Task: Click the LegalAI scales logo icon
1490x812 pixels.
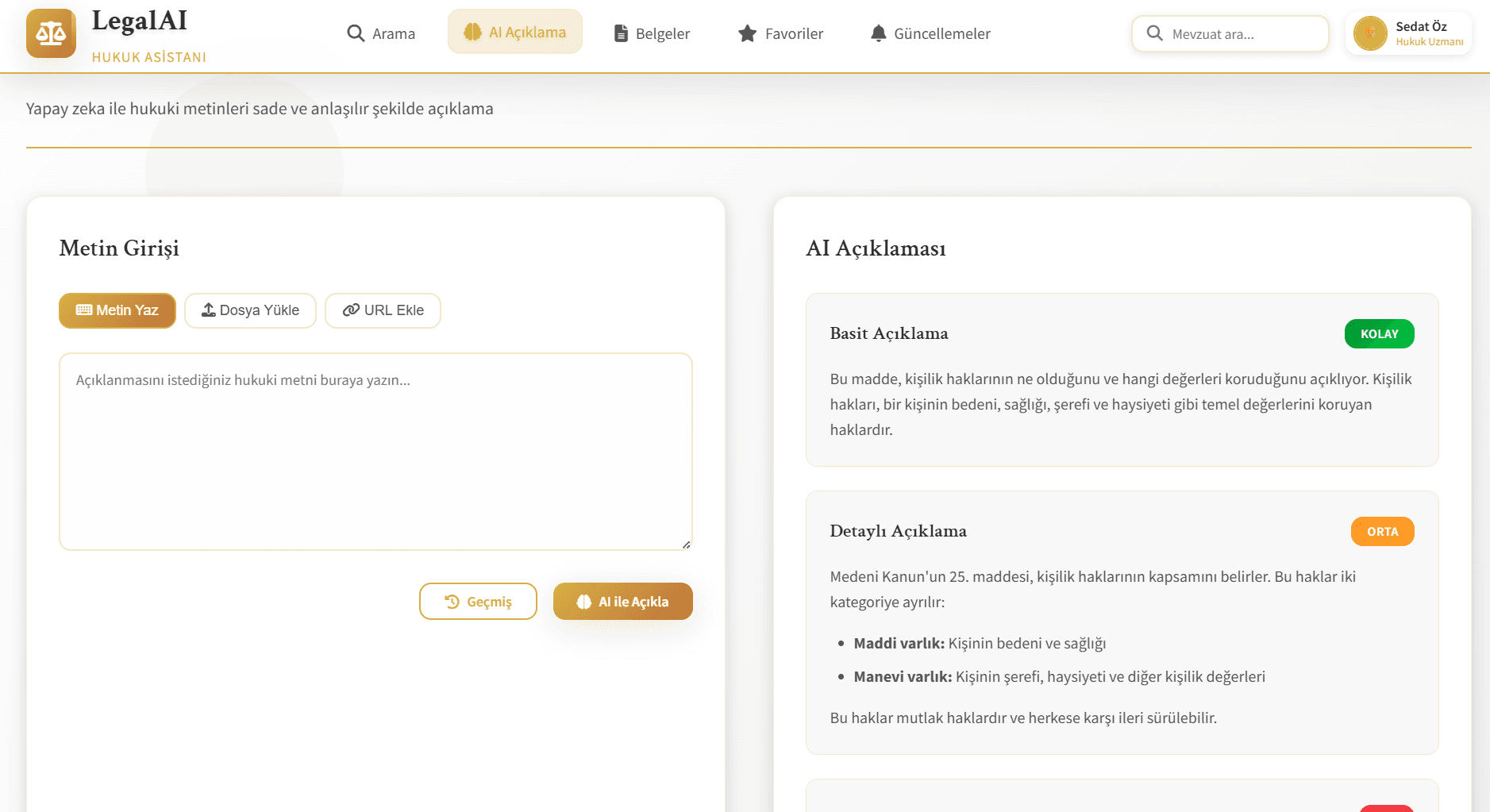Action: pyautogui.click(x=51, y=33)
